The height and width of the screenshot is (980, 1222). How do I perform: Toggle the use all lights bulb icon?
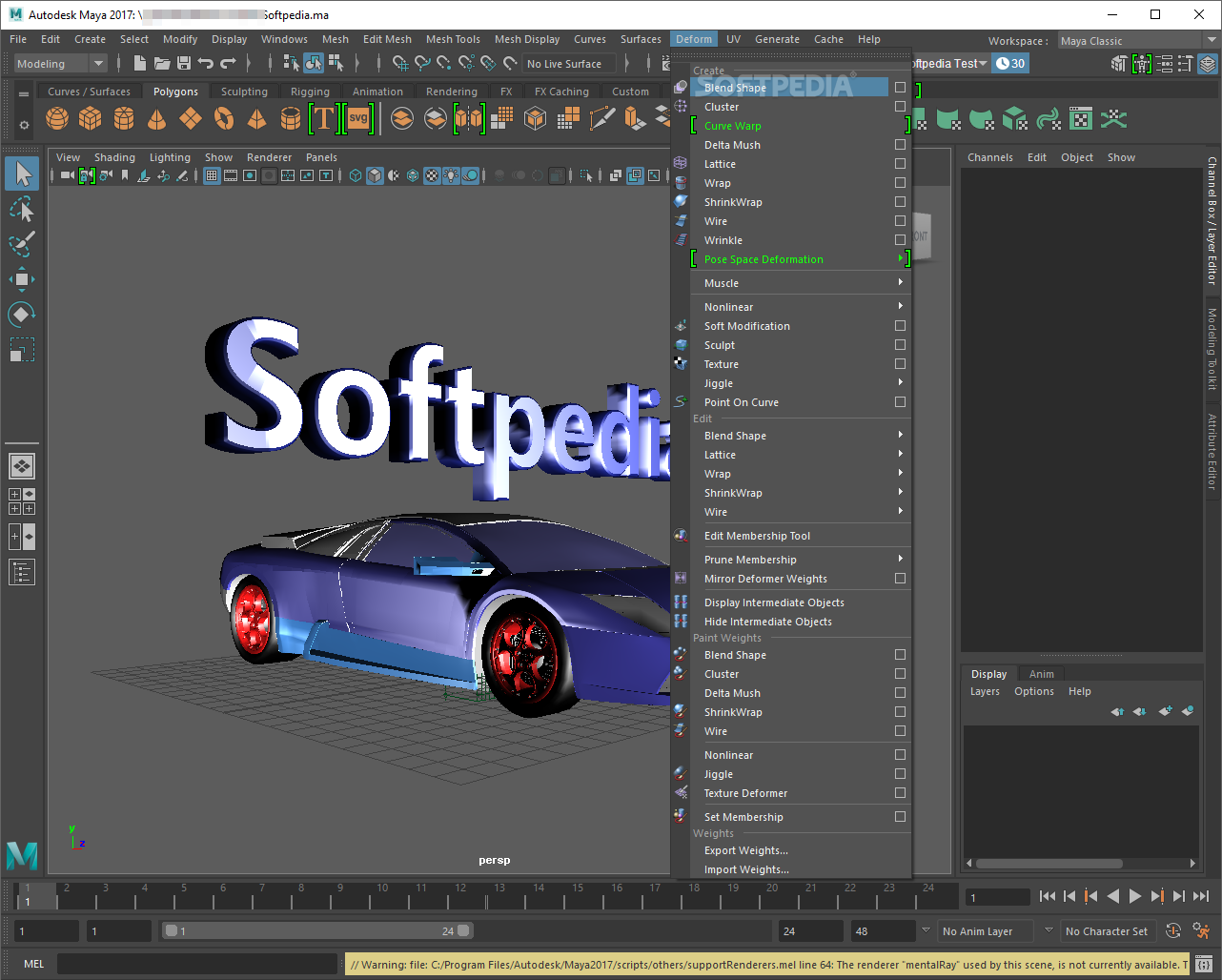[x=451, y=175]
